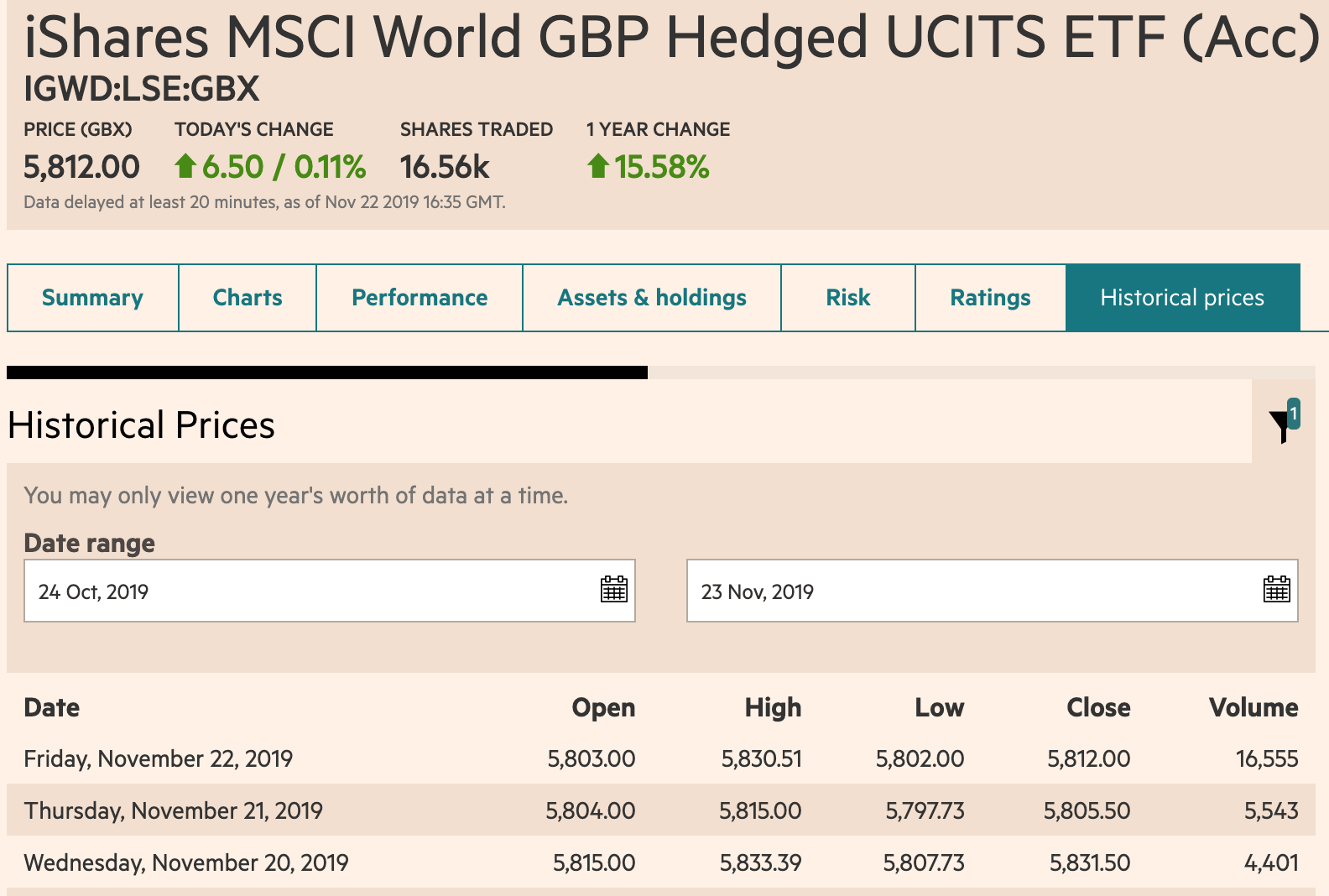The width and height of the screenshot is (1329, 896).
Task: Click the Date column header
Action: click(x=52, y=707)
